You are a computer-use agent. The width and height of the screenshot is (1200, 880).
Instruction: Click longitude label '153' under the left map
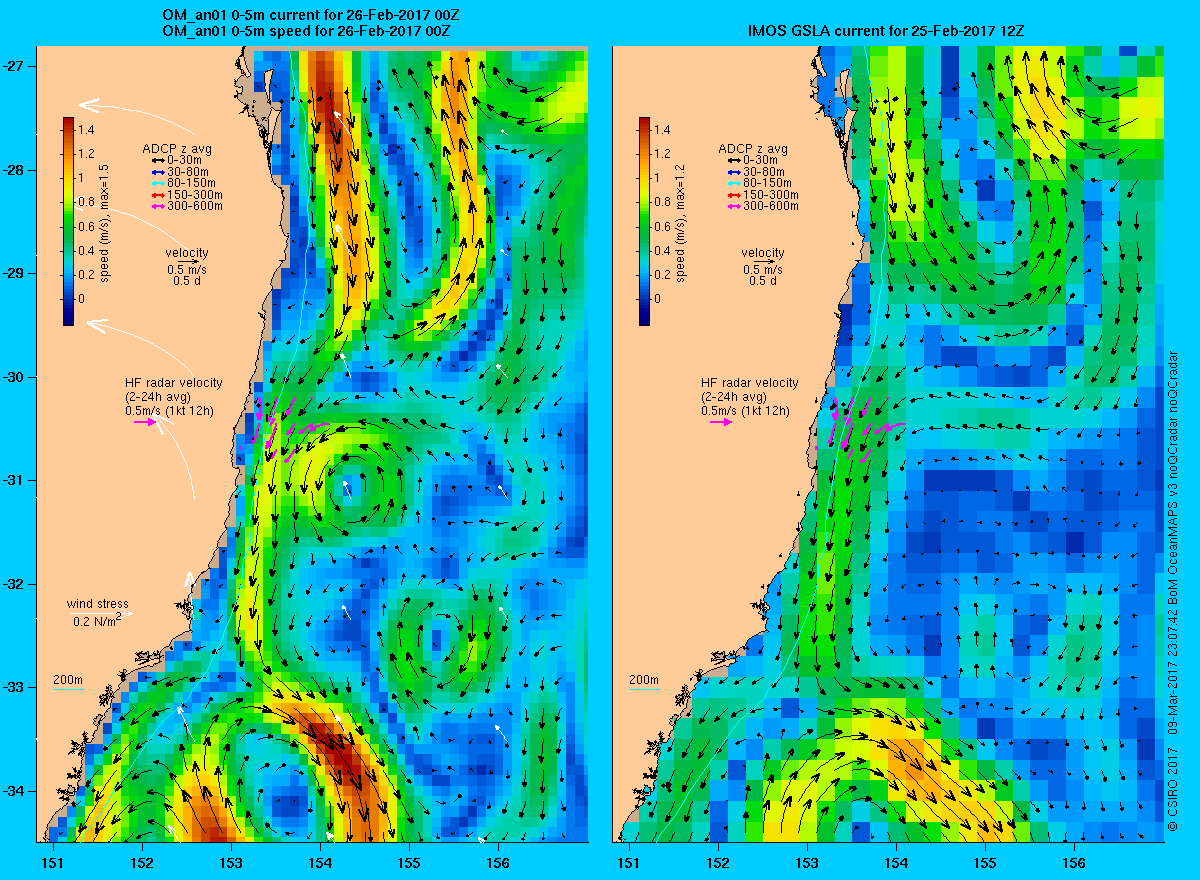pyautogui.click(x=231, y=862)
